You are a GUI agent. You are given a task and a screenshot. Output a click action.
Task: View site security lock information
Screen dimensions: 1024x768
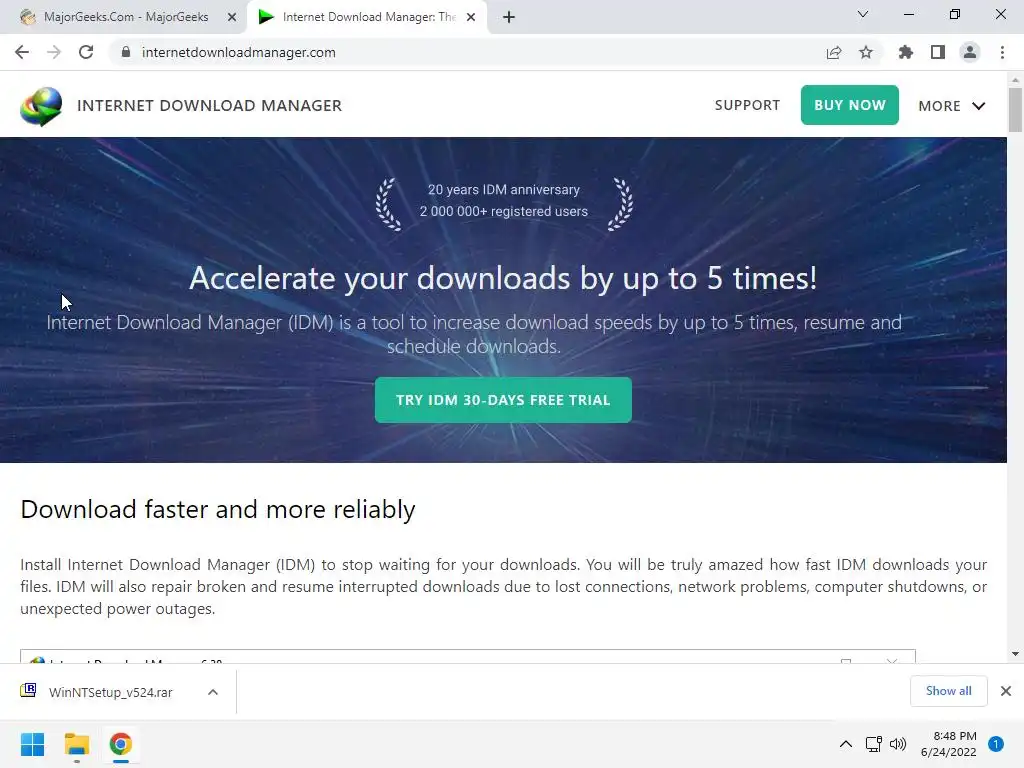(126, 52)
